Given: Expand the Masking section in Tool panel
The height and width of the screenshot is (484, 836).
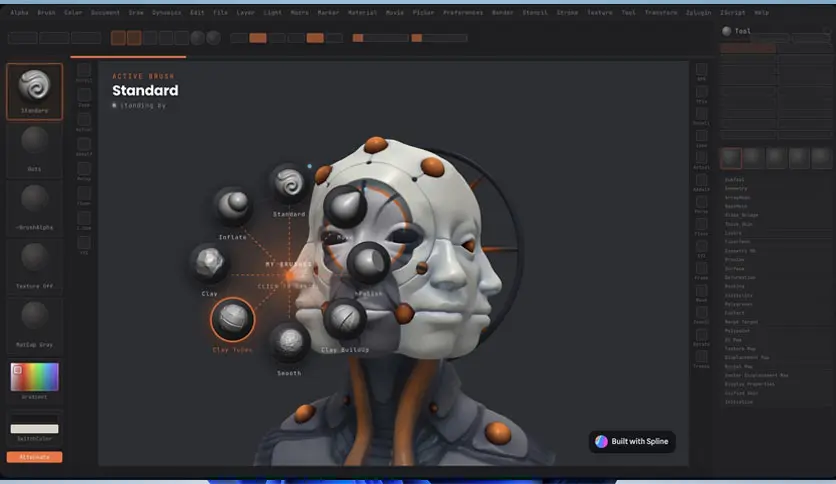Looking at the screenshot, I should 734,286.
